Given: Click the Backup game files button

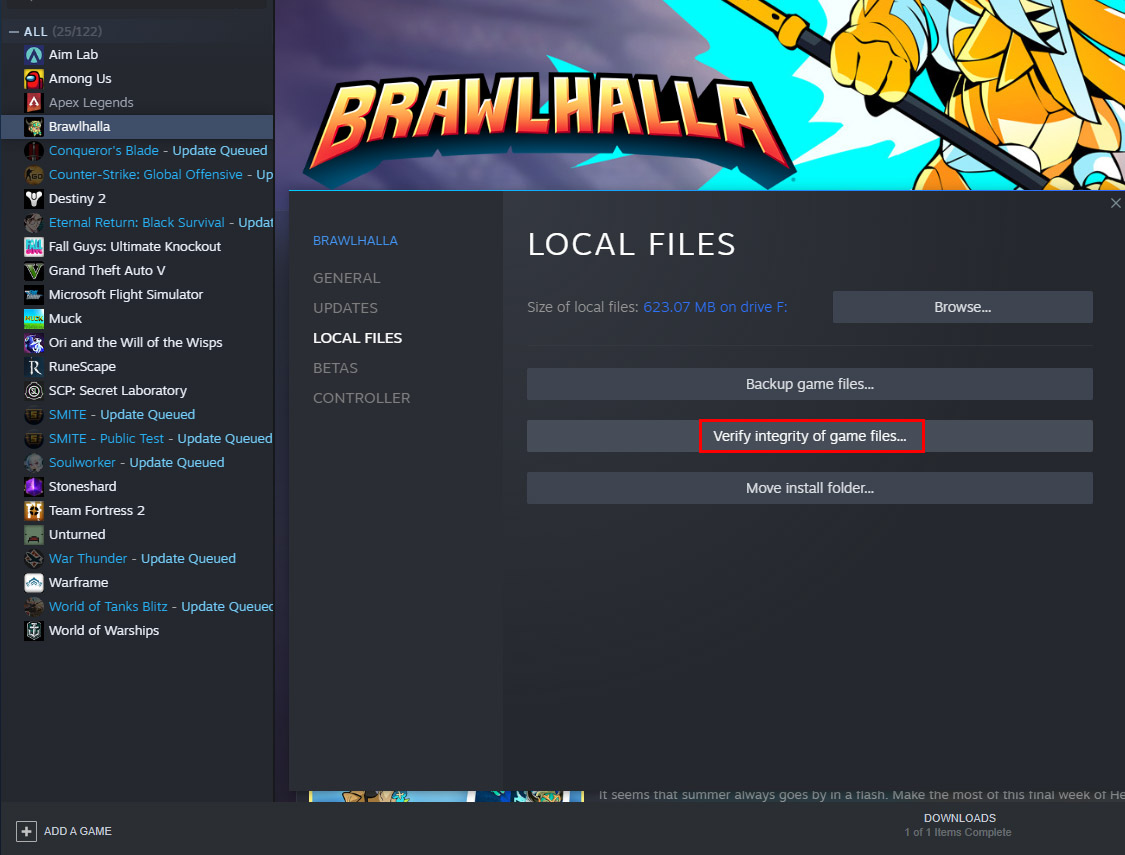Looking at the screenshot, I should pyautogui.click(x=810, y=383).
